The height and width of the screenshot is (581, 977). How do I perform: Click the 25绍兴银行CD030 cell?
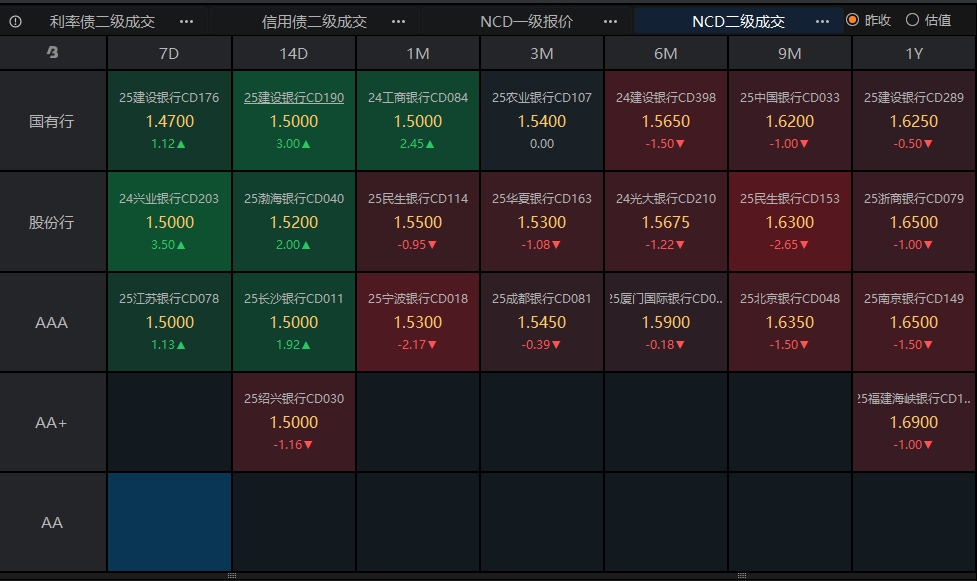293,422
